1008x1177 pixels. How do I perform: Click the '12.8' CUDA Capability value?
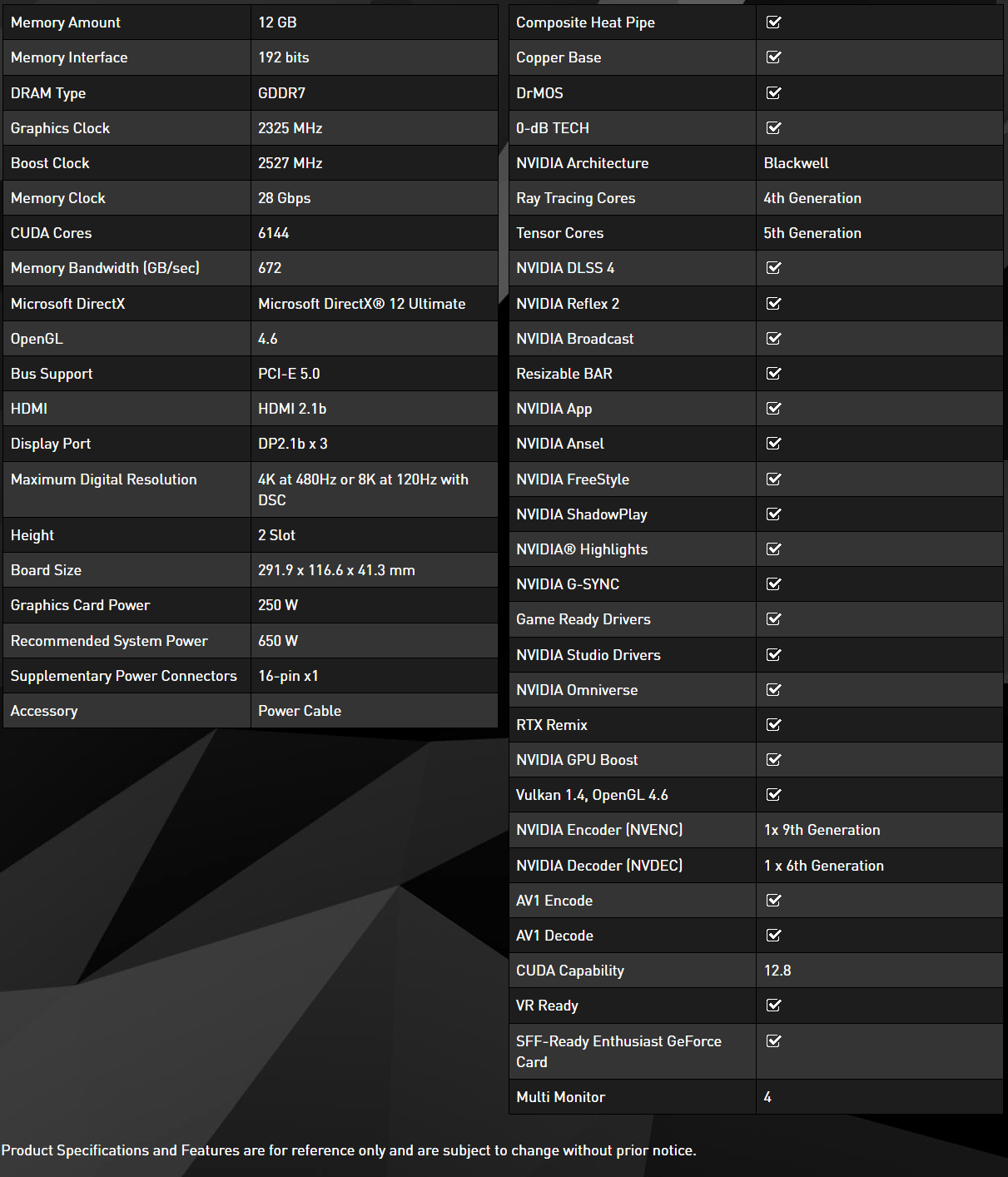pos(777,971)
